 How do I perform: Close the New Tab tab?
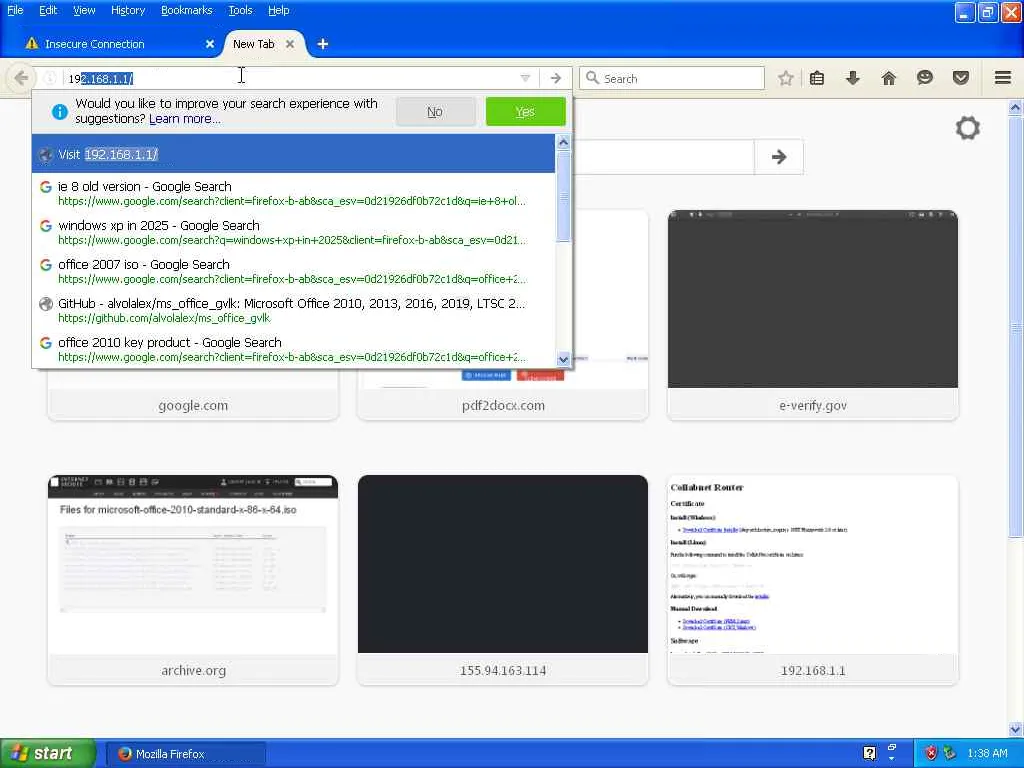click(x=290, y=44)
